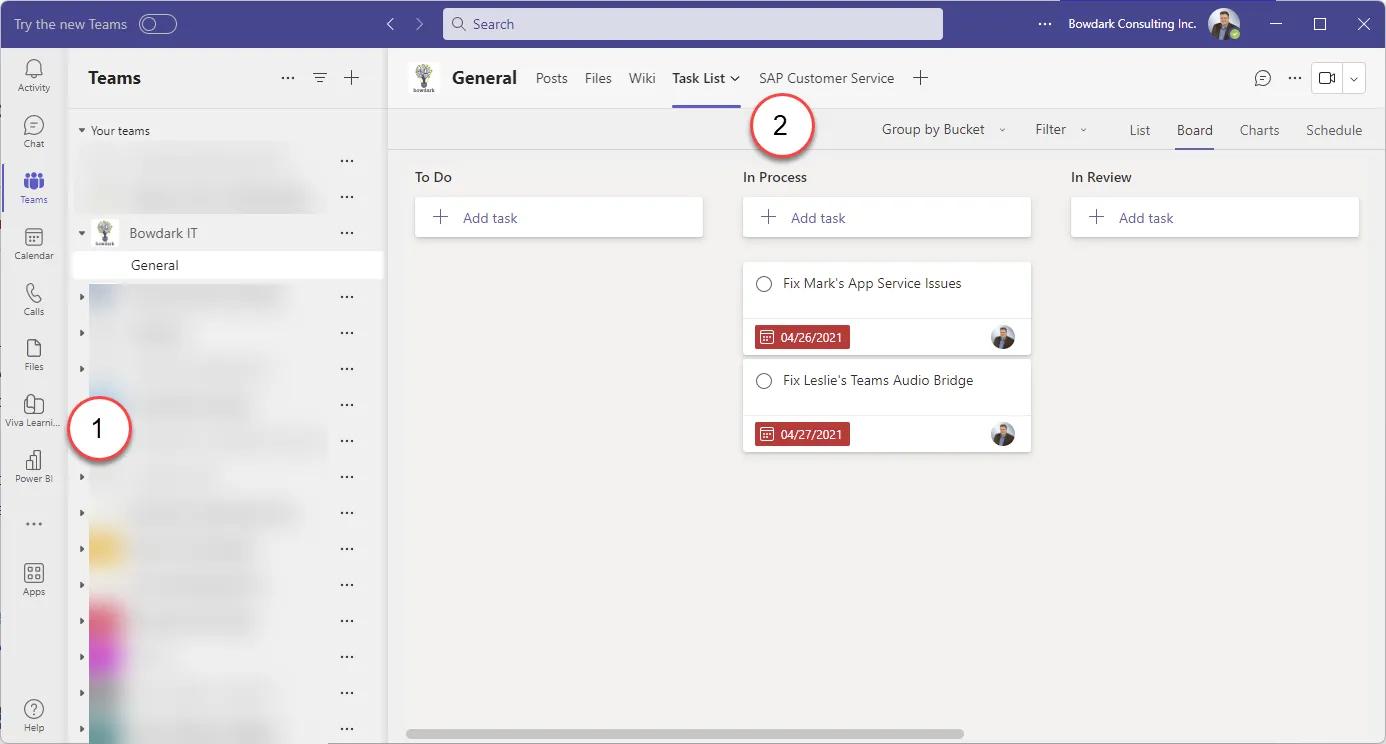The image size is (1386, 744).
Task: Add a task to the In Review bucket
Action: tap(1215, 217)
